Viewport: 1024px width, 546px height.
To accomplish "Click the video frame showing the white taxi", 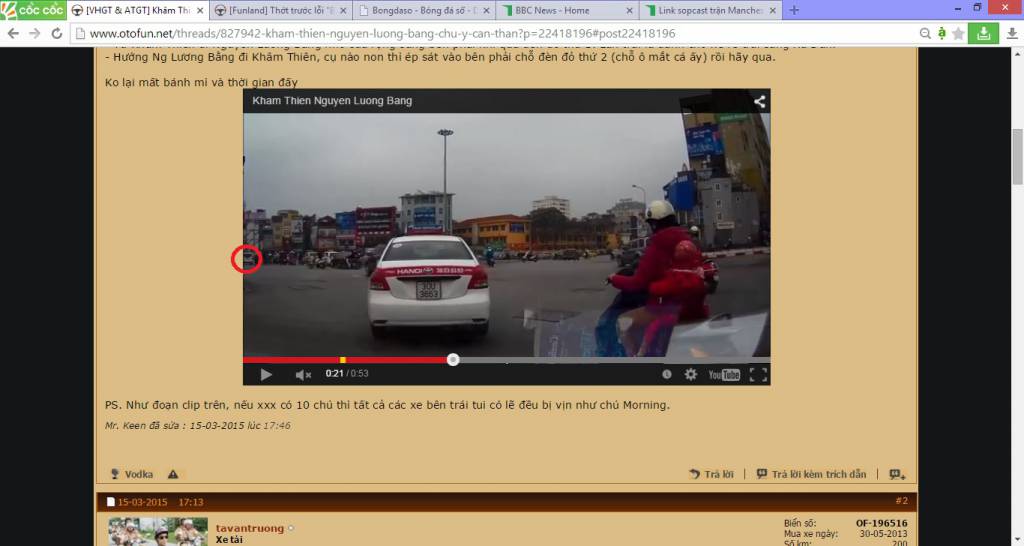I will [506, 235].
